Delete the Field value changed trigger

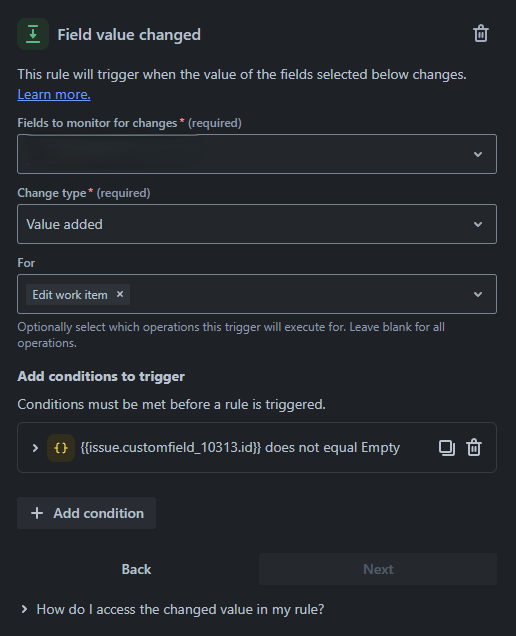click(x=481, y=34)
